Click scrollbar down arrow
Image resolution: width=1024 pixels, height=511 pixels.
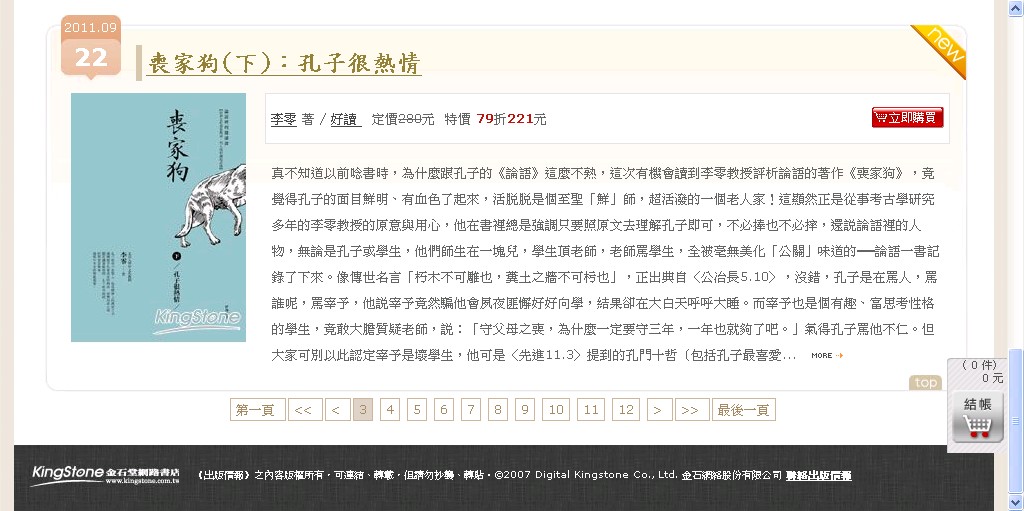point(1016,503)
